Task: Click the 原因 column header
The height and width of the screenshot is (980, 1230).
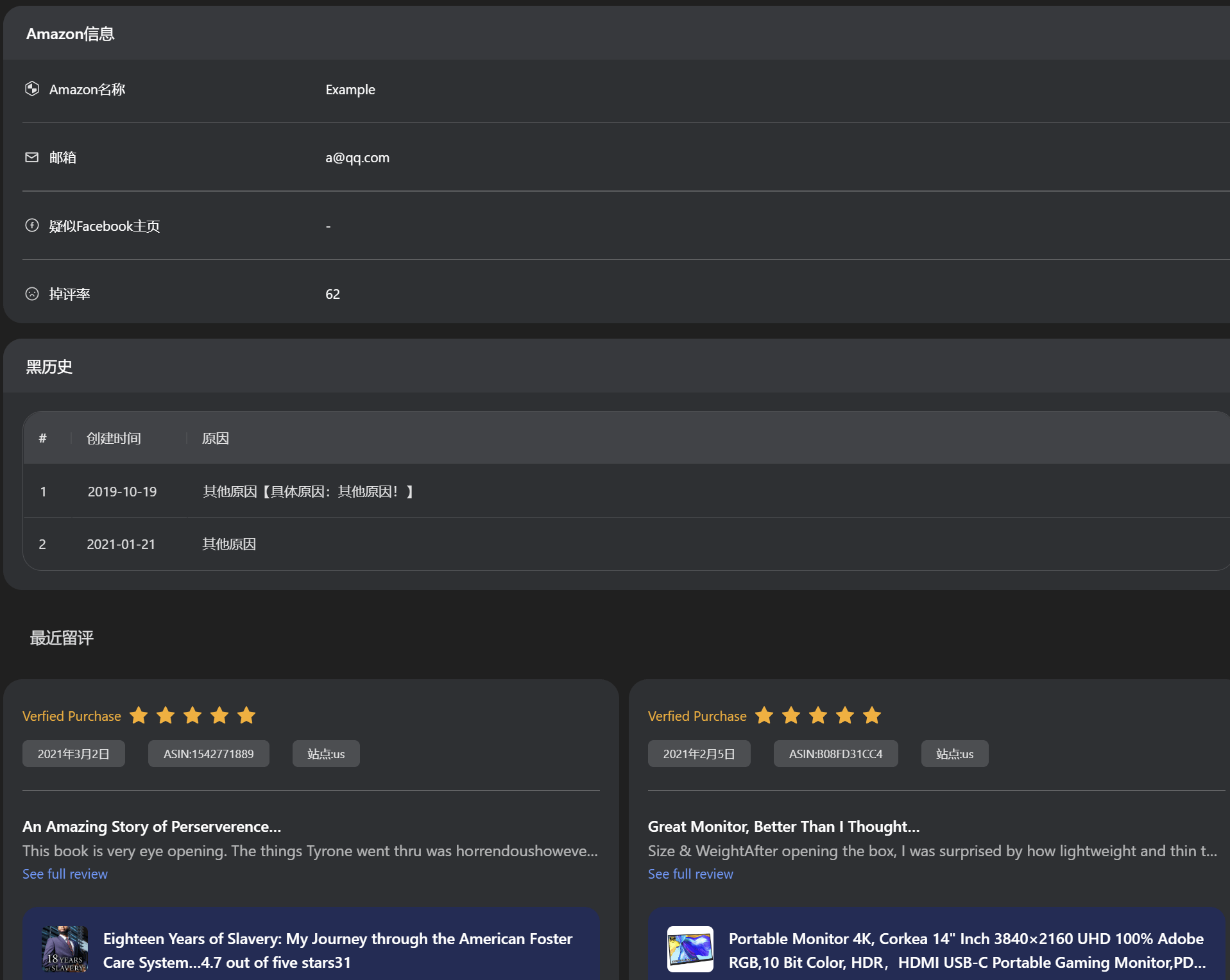Action: pos(215,438)
